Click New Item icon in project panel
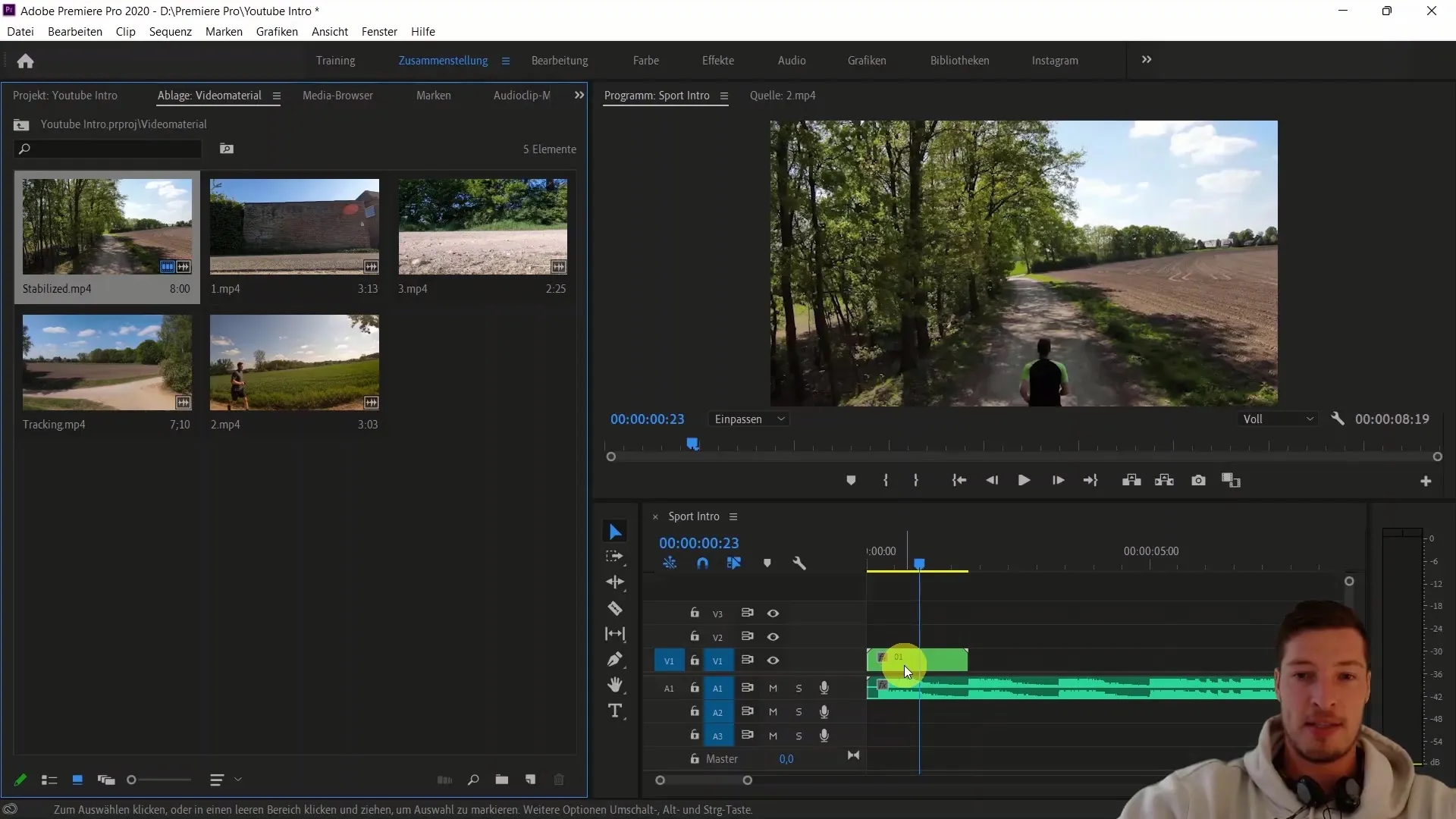 pos(531,780)
